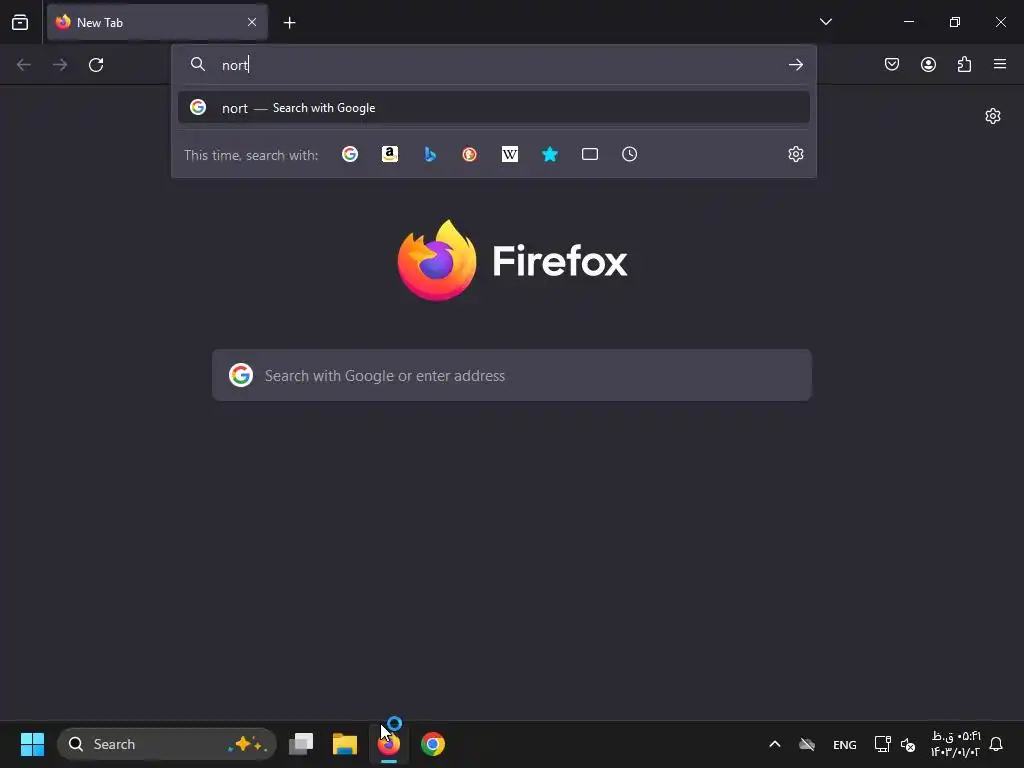This screenshot has width=1024, height=768.
Task: Switch ENG input language
Action: (844, 744)
